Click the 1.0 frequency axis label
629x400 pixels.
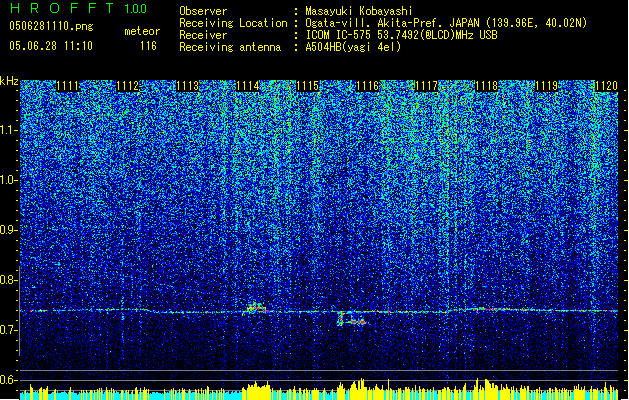point(9,180)
